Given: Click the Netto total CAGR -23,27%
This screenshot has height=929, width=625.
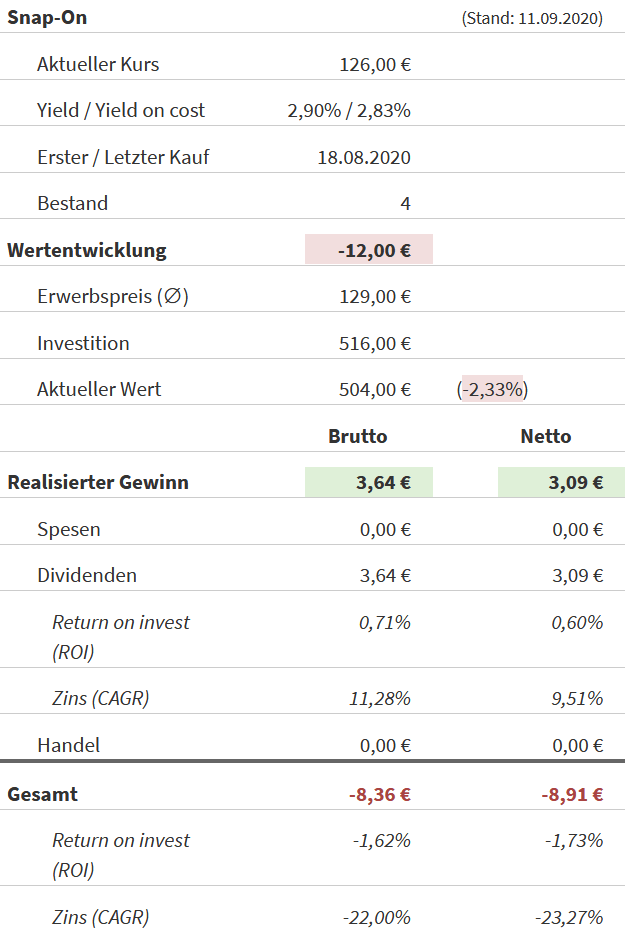Looking at the screenshot, I should coord(569,917).
